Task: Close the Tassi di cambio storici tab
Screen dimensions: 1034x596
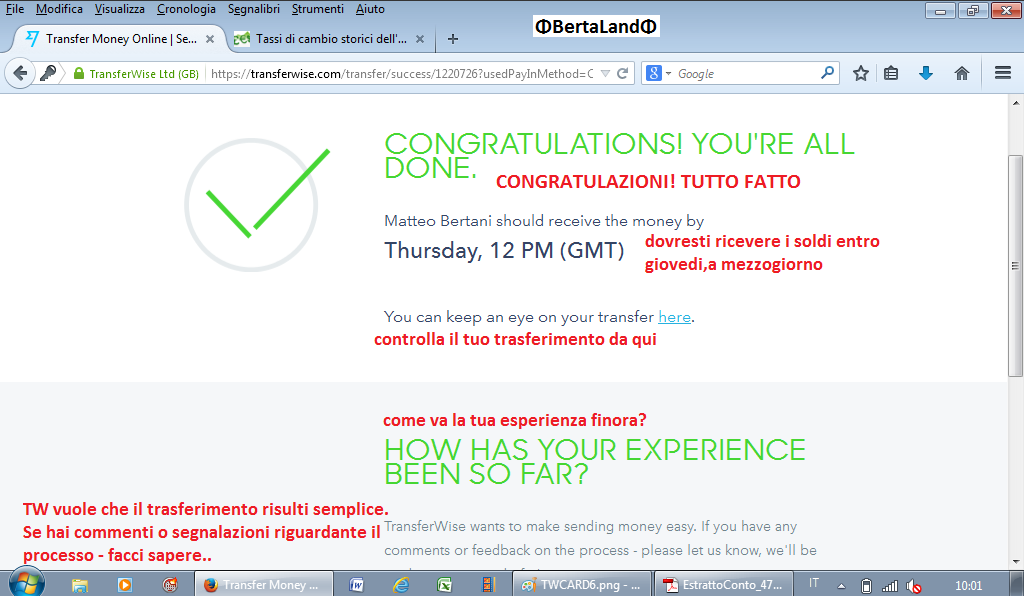Action: pyautogui.click(x=419, y=39)
